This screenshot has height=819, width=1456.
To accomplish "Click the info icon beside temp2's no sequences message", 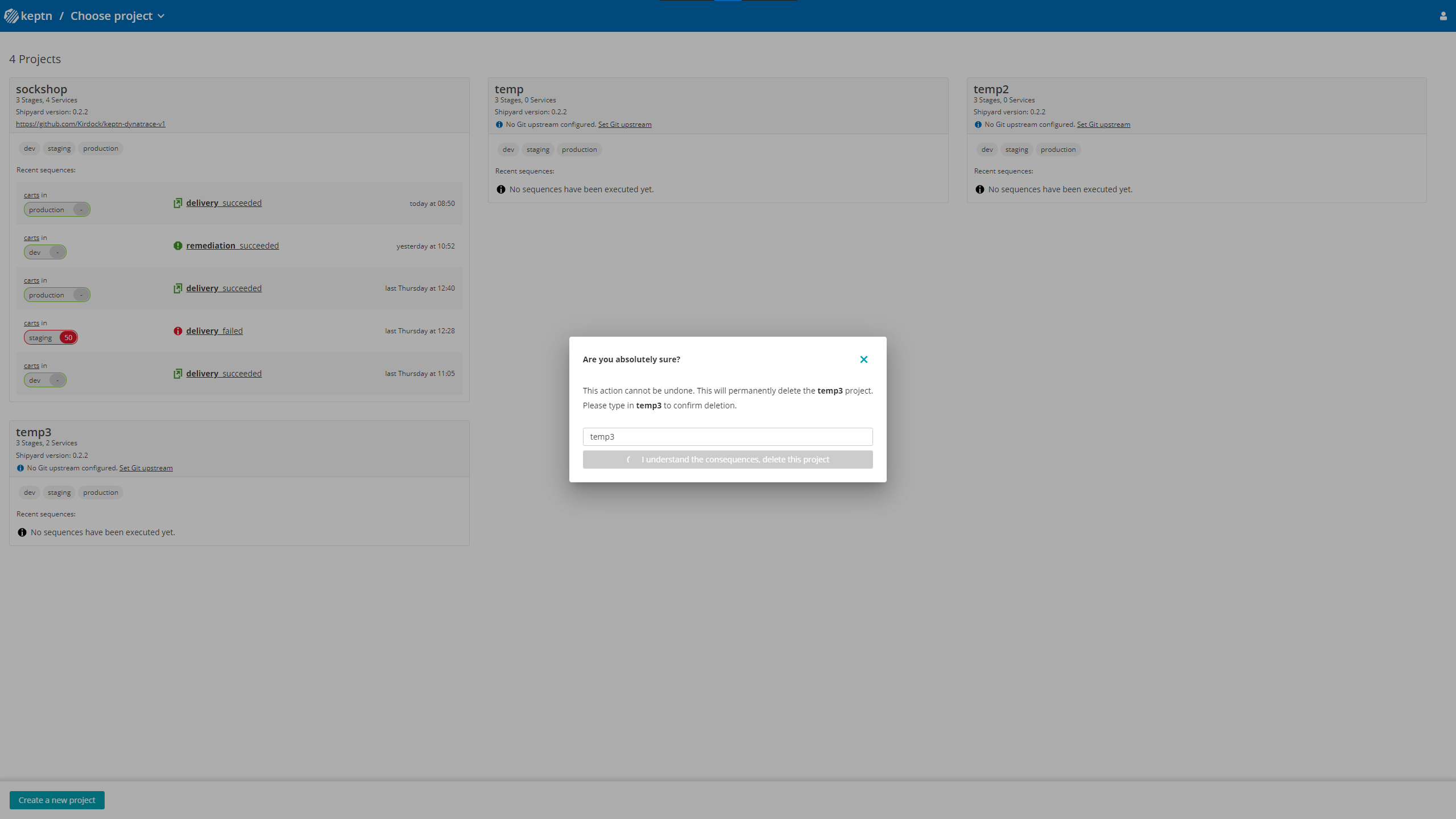I will [979, 189].
